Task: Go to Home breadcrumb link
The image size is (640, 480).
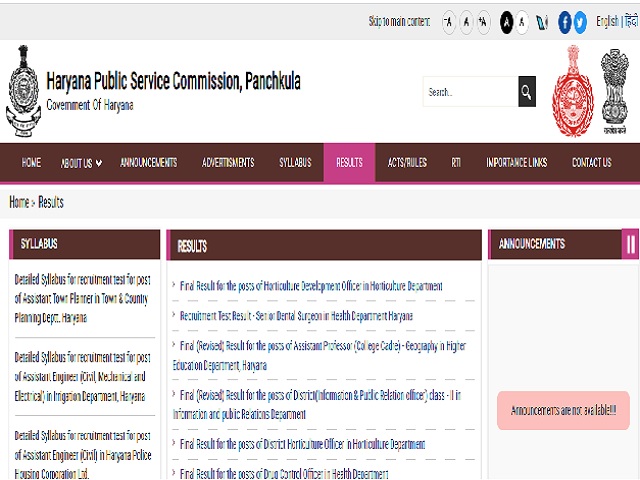Action: click(x=19, y=202)
